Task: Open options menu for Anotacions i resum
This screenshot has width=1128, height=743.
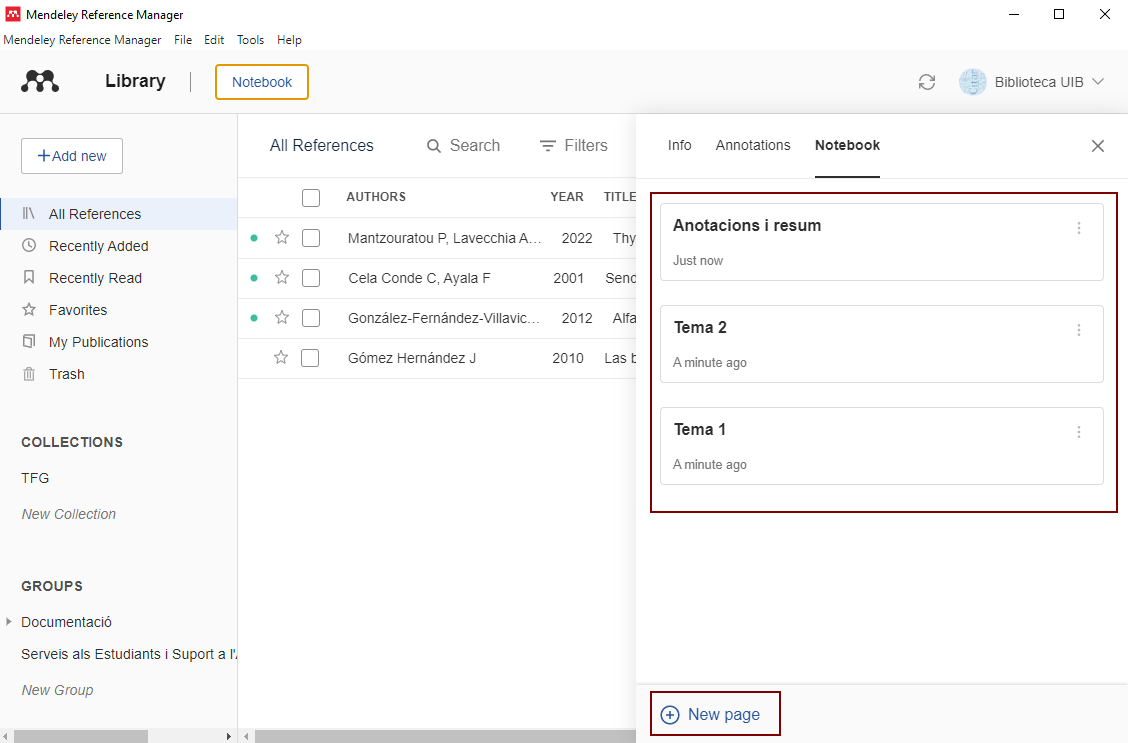Action: click(x=1078, y=228)
